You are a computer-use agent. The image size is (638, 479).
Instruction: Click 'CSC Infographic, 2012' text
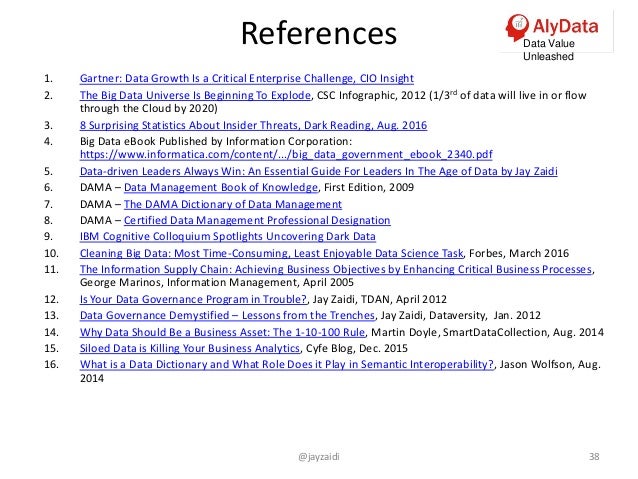click(x=371, y=95)
